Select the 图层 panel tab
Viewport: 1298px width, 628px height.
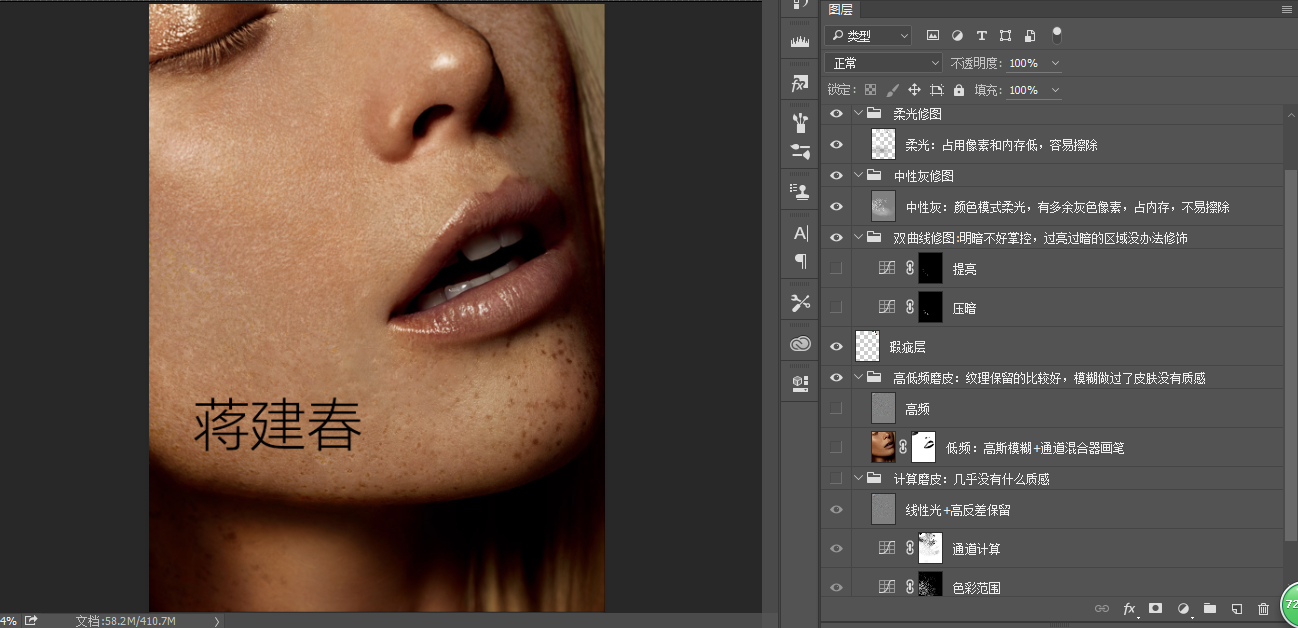pyautogui.click(x=841, y=9)
